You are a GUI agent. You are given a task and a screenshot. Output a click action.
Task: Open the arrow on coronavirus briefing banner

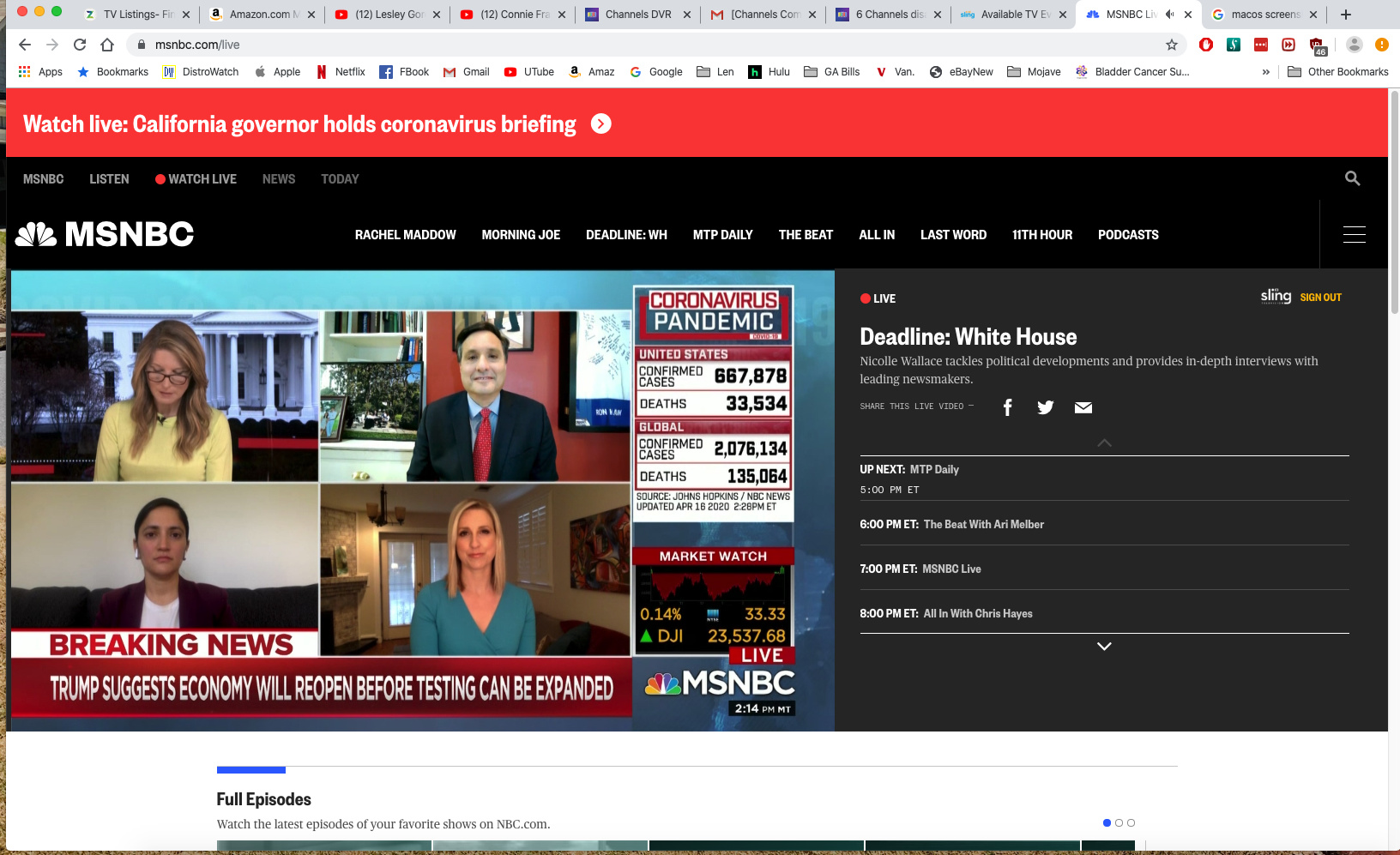point(601,124)
